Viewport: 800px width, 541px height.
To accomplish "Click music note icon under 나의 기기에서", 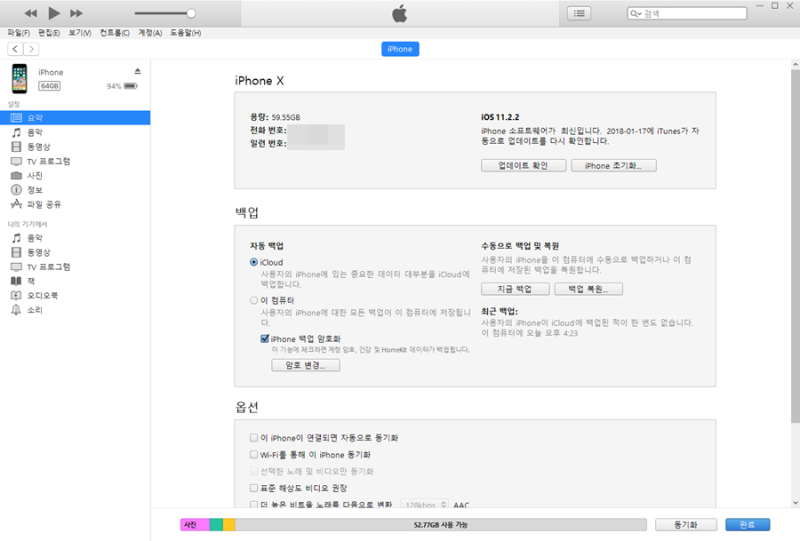I will [x=16, y=238].
